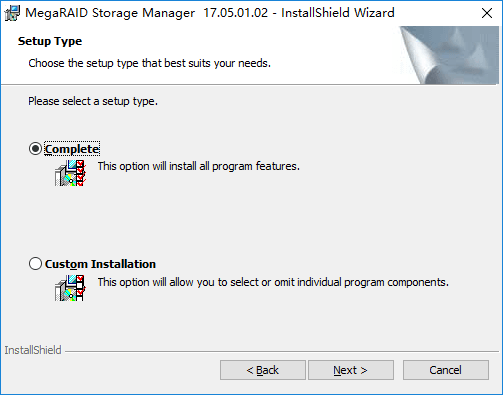Click the Custom Installation label text
The width and height of the screenshot is (503, 395).
100,264
